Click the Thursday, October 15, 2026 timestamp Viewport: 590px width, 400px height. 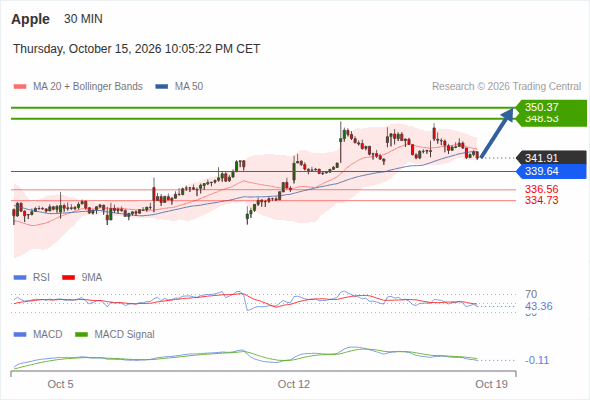click(137, 49)
